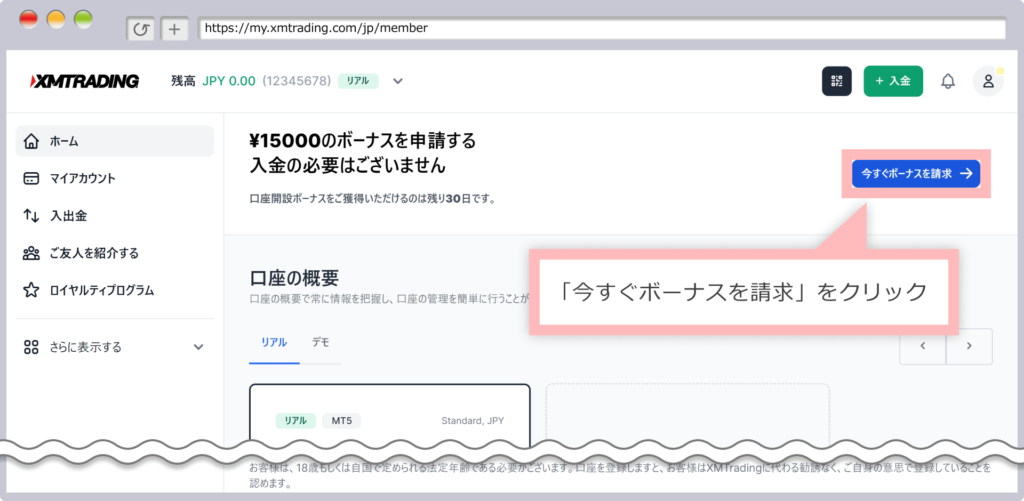
Task: Select the リアル accounts tab
Action: [x=274, y=342]
